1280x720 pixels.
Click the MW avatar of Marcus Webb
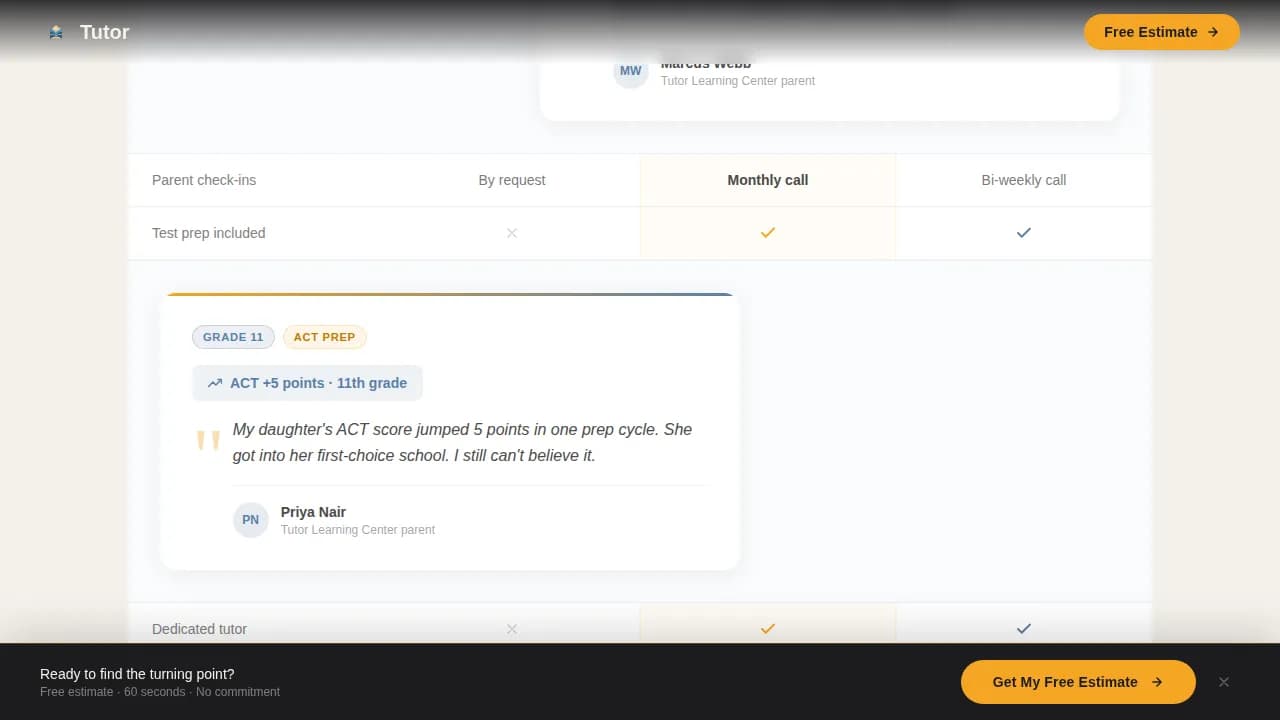631,71
